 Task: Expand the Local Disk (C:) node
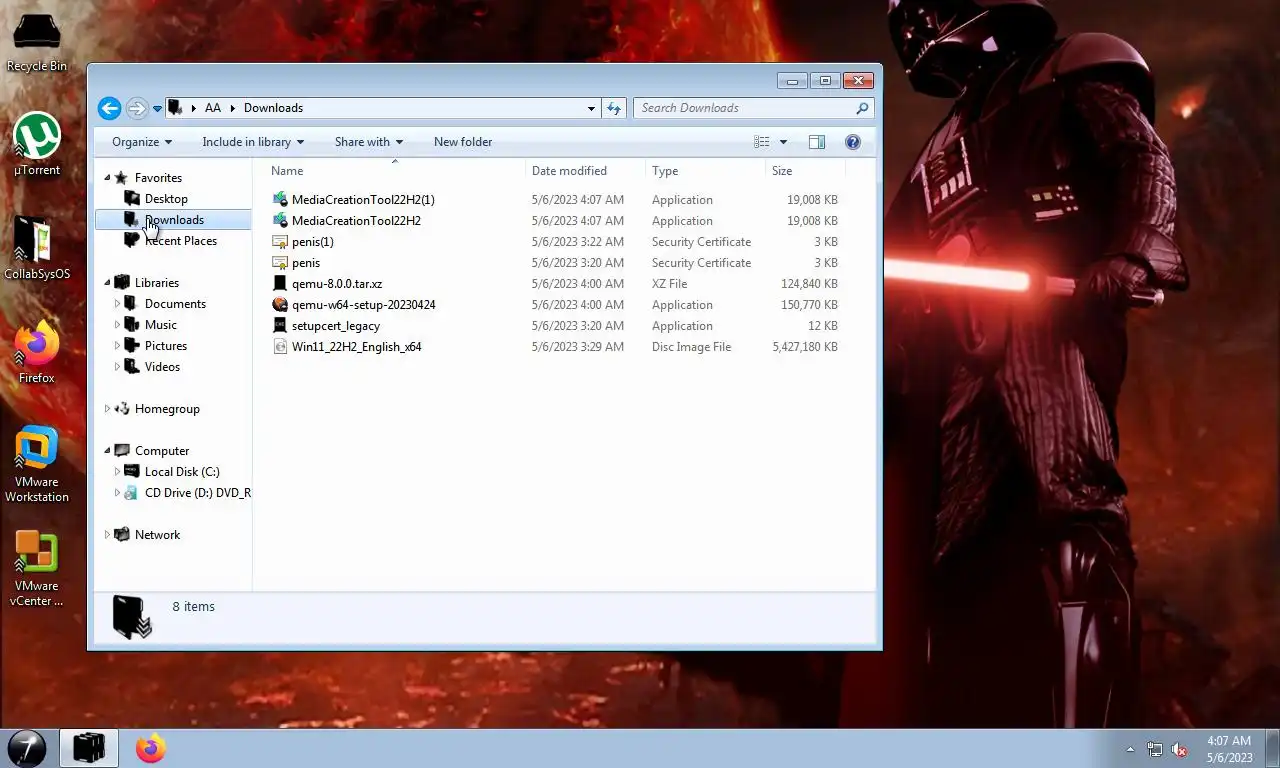(118, 472)
